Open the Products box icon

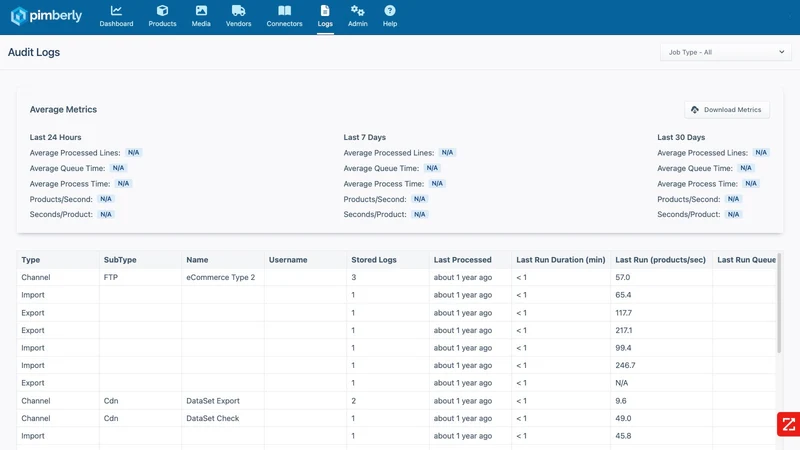[x=162, y=11]
